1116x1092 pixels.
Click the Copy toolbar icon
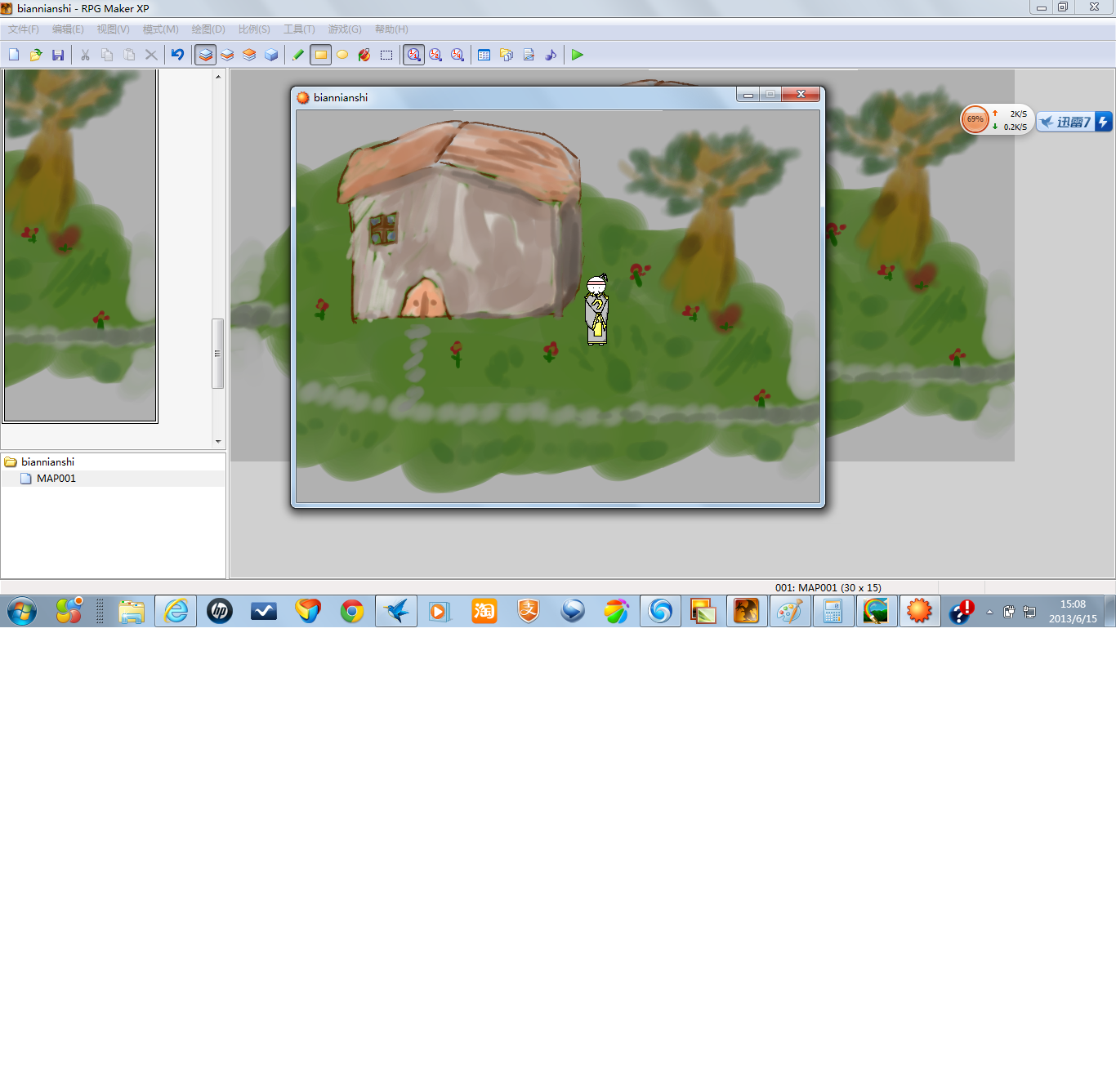pyautogui.click(x=107, y=55)
